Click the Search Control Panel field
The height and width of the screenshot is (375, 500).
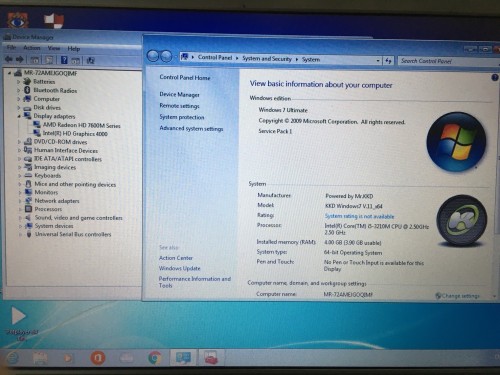[x=448, y=61]
